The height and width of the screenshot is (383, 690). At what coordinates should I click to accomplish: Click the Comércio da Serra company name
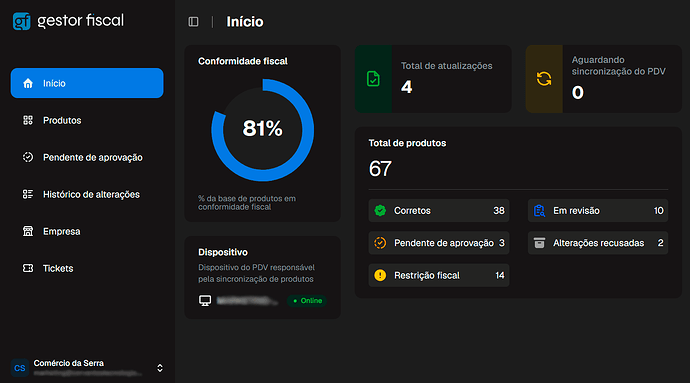(x=69, y=363)
